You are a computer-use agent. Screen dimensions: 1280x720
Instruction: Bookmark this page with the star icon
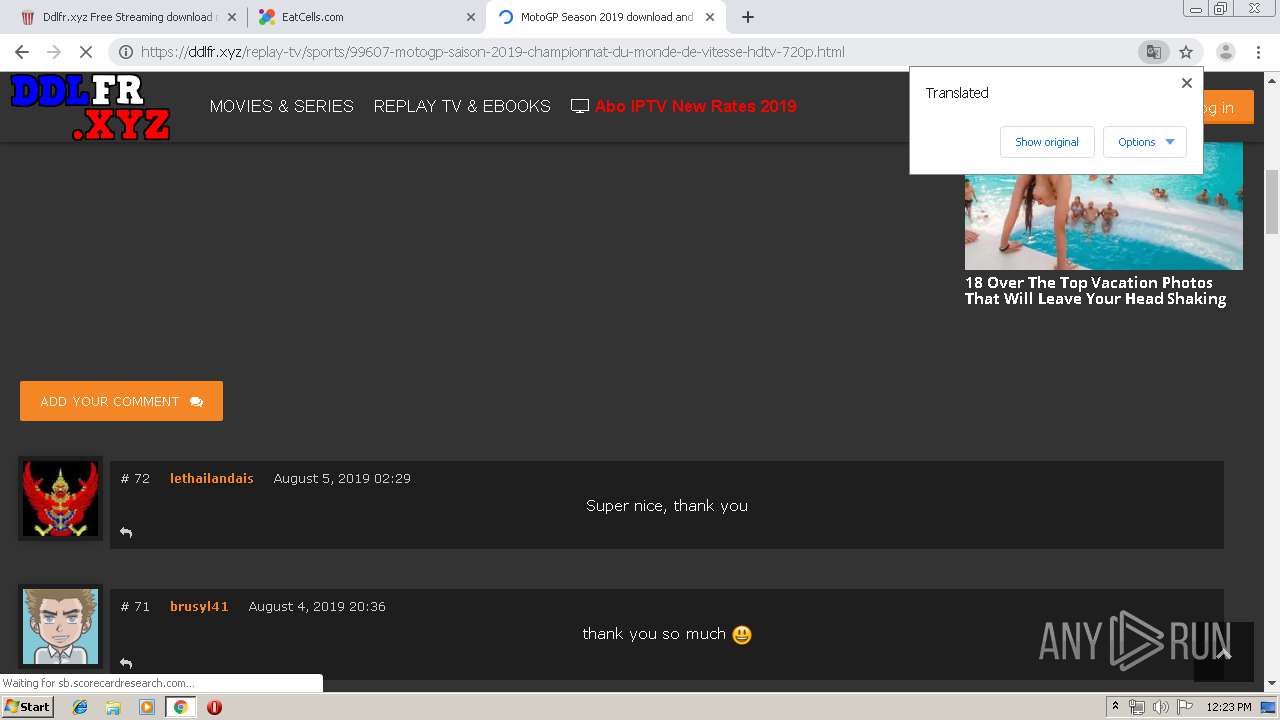click(1186, 52)
